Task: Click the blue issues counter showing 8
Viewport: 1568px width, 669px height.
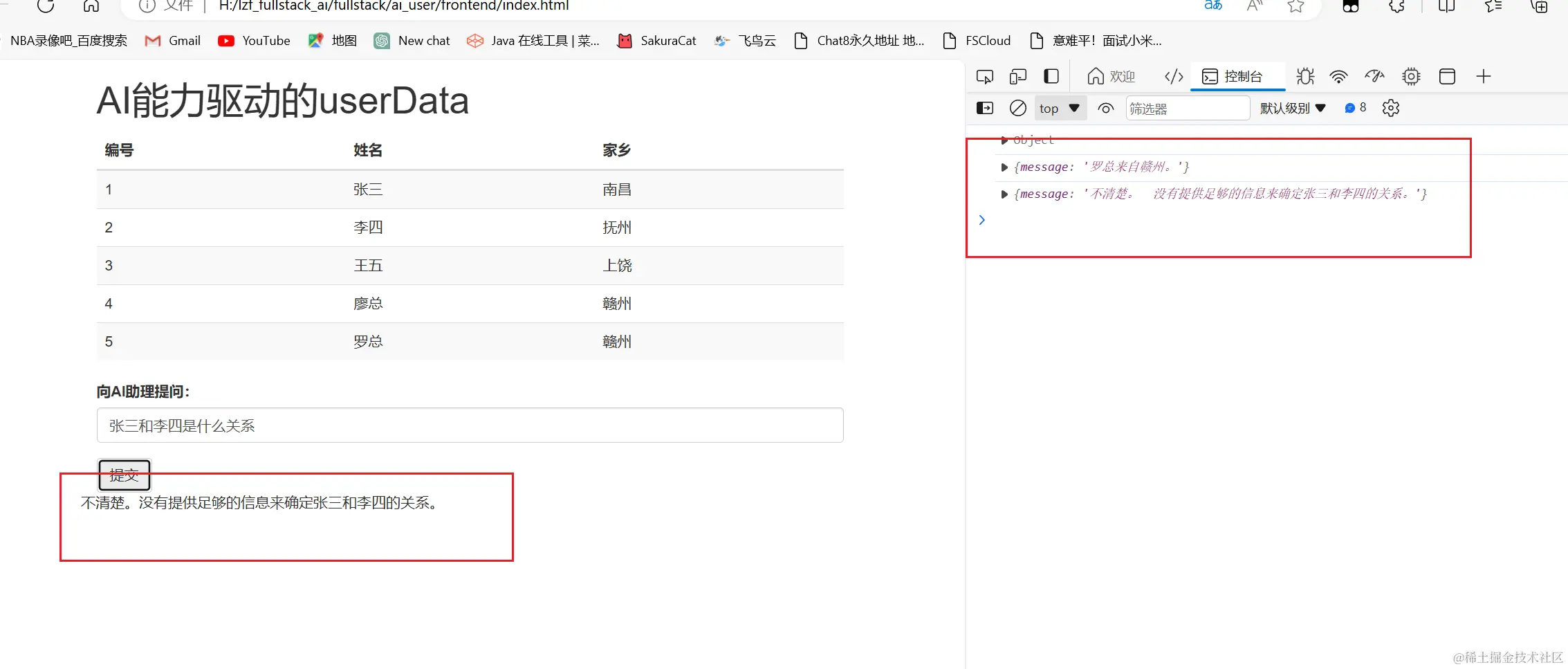Action: 1355,108
